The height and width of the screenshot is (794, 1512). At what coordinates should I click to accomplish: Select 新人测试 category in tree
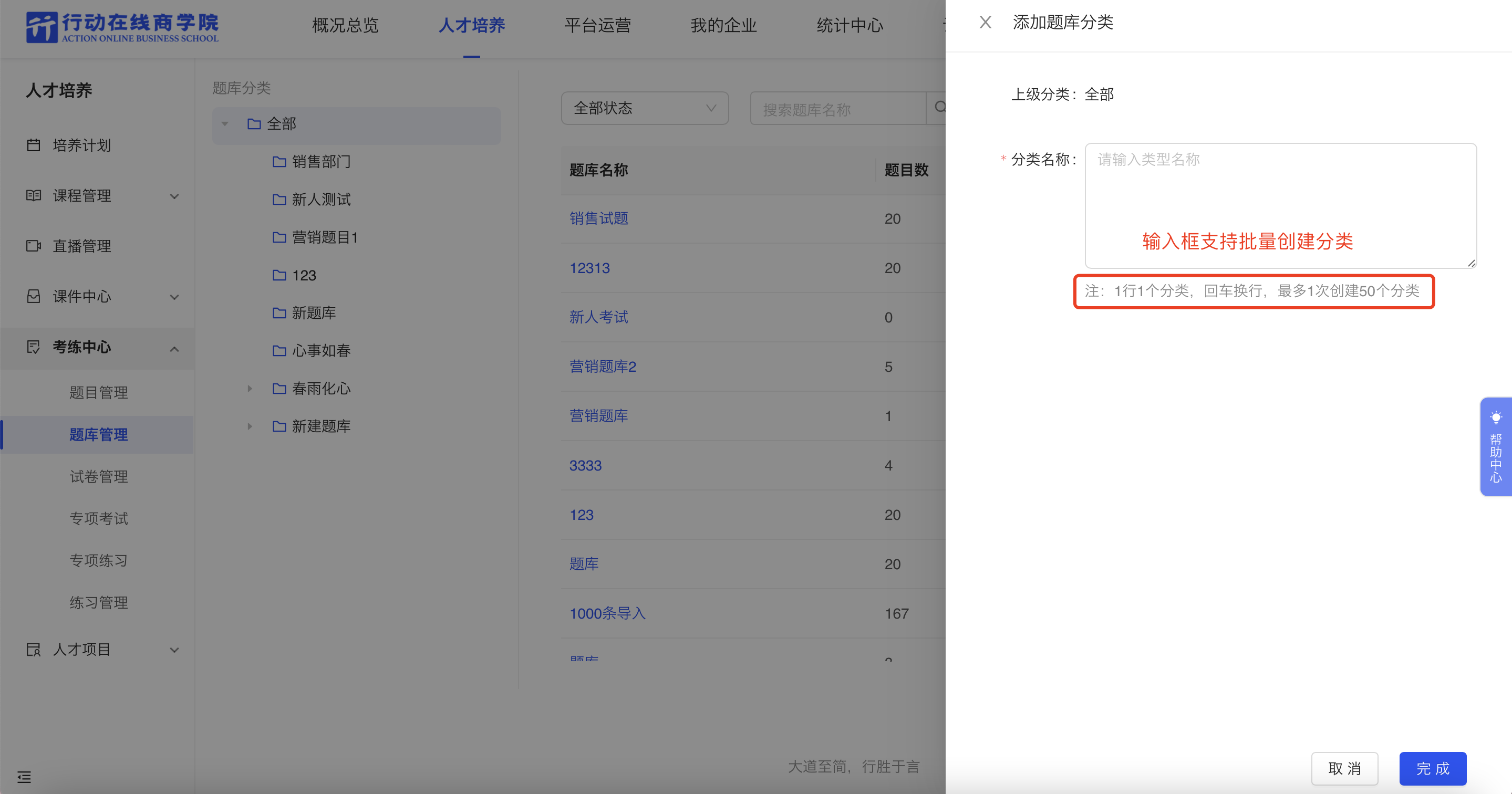tap(321, 200)
